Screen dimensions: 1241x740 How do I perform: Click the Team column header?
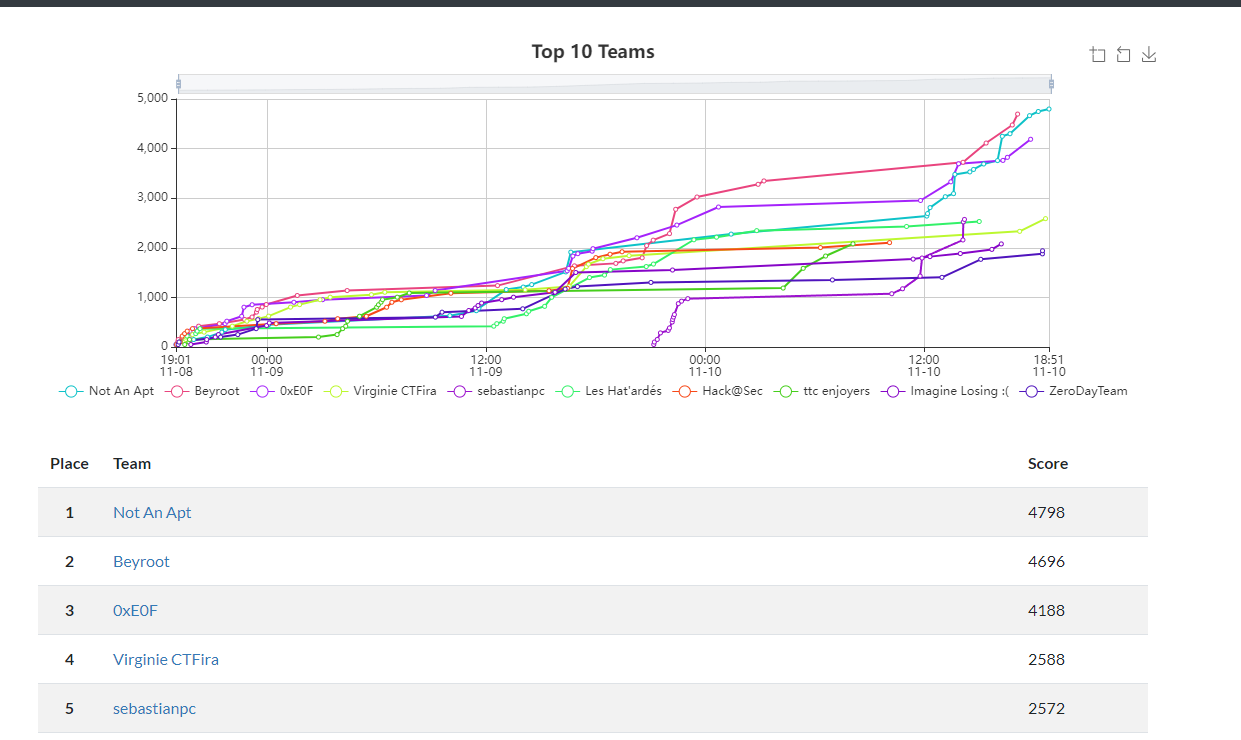point(132,463)
